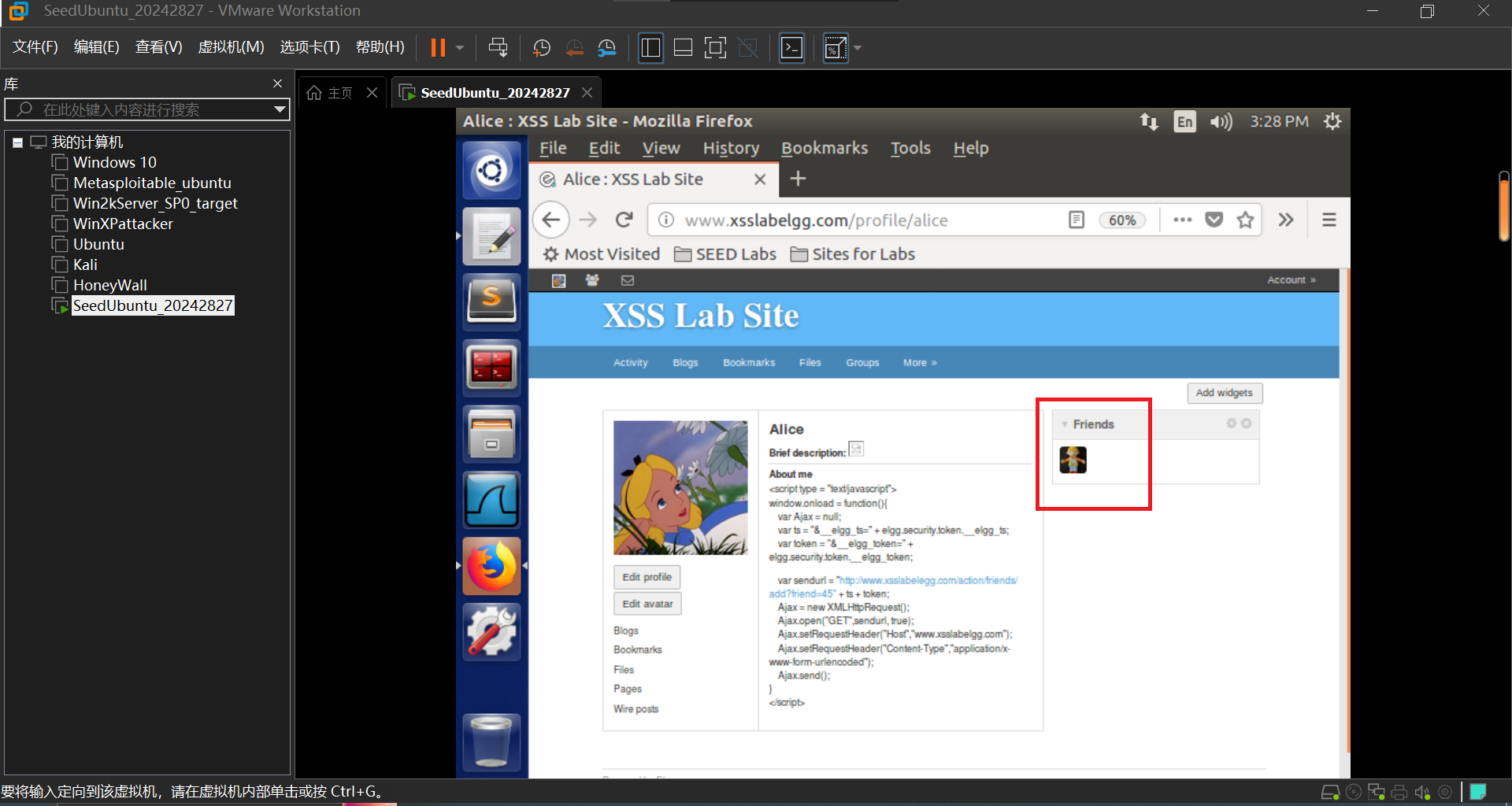The image size is (1512, 806).
Task: Reset the 60% zoom level button
Action: (x=1122, y=220)
